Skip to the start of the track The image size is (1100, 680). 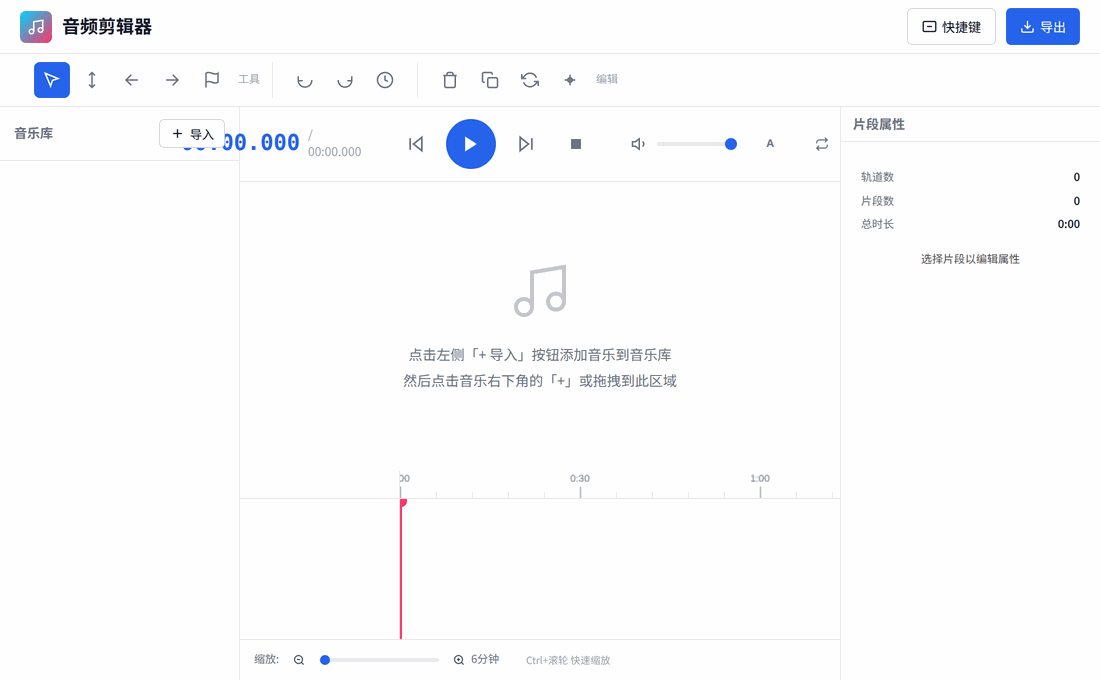(416, 144)
